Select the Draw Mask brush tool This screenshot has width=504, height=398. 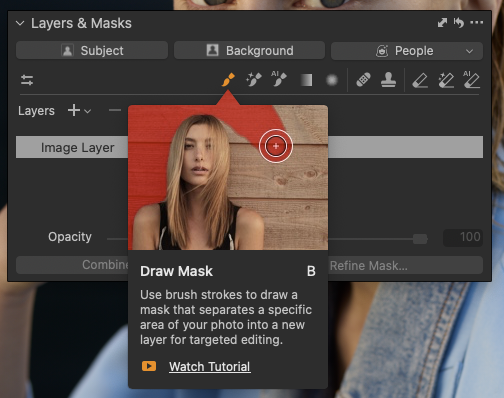point(228,80)
